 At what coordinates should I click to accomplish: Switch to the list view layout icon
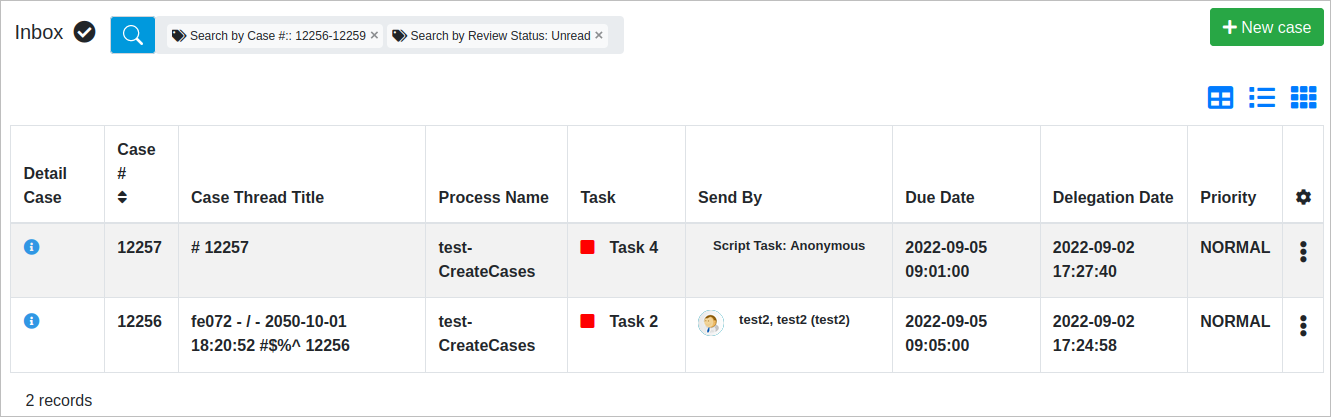pyautogui.click(x=1262, y=97)
